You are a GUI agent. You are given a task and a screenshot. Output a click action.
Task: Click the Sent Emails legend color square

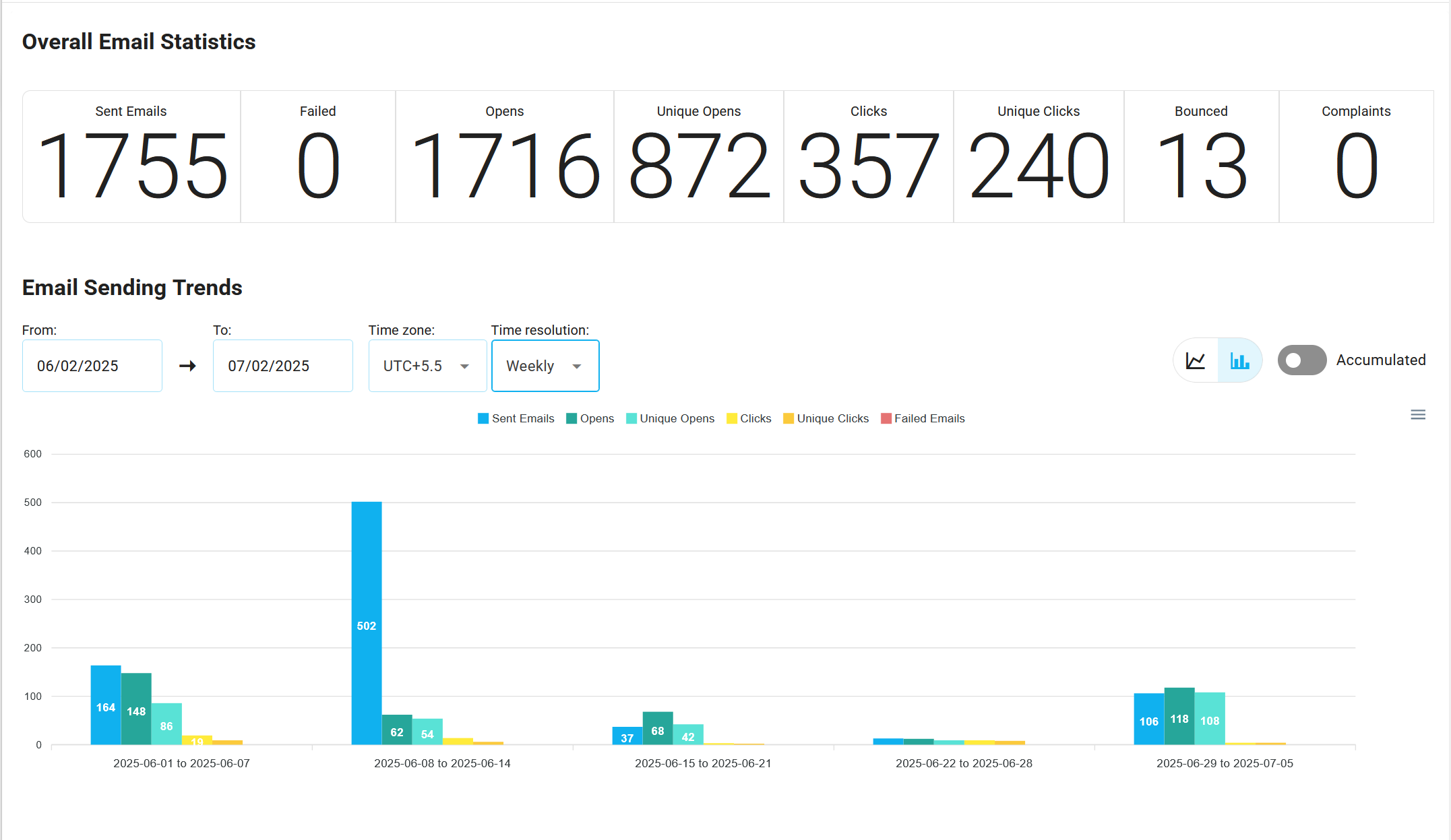(x=483, y=418)
